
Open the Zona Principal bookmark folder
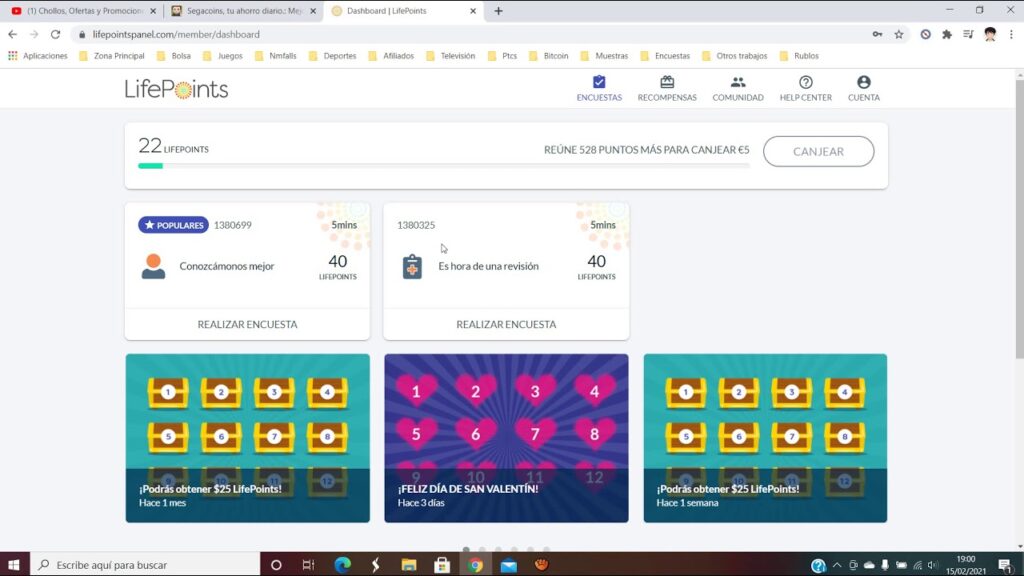(x=112, y=56)
